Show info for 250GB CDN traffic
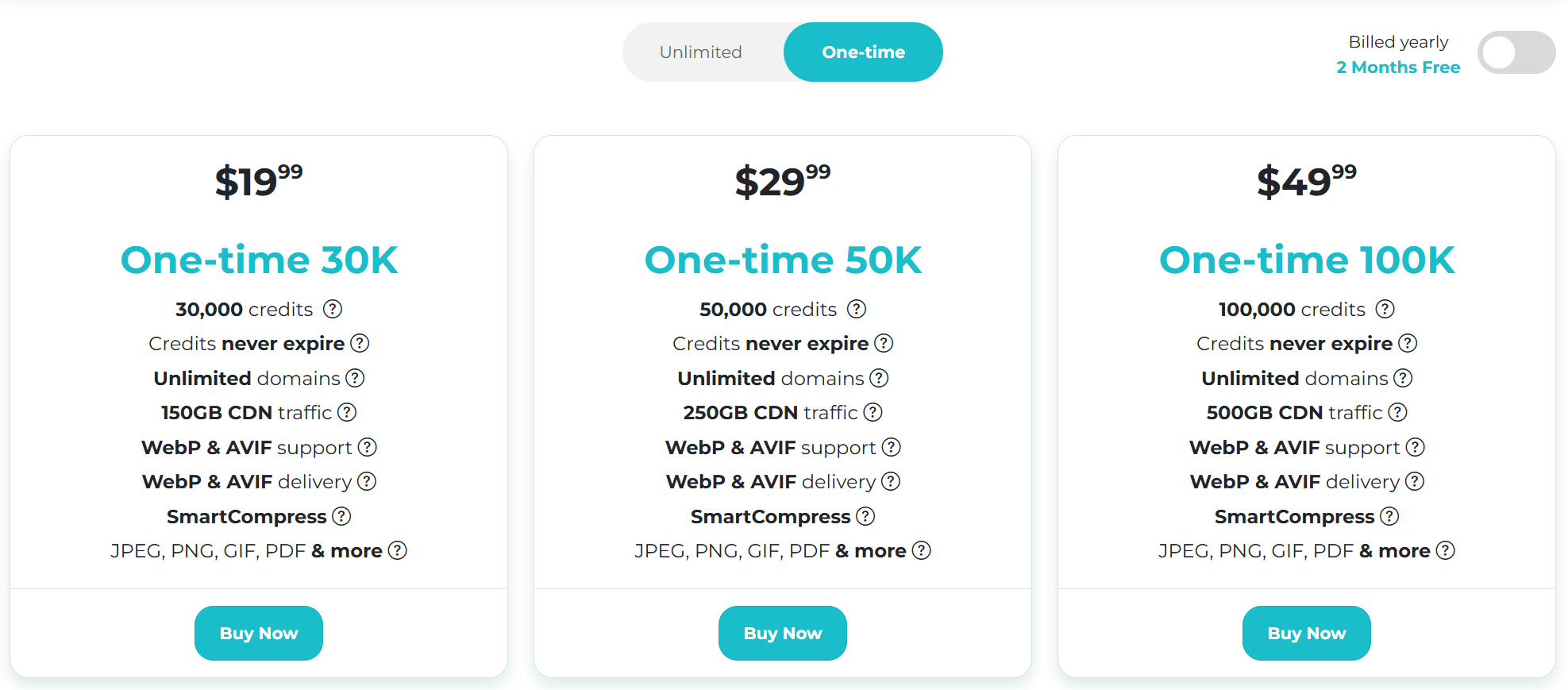Screen dimensions: 1568x690 point(873,412)
